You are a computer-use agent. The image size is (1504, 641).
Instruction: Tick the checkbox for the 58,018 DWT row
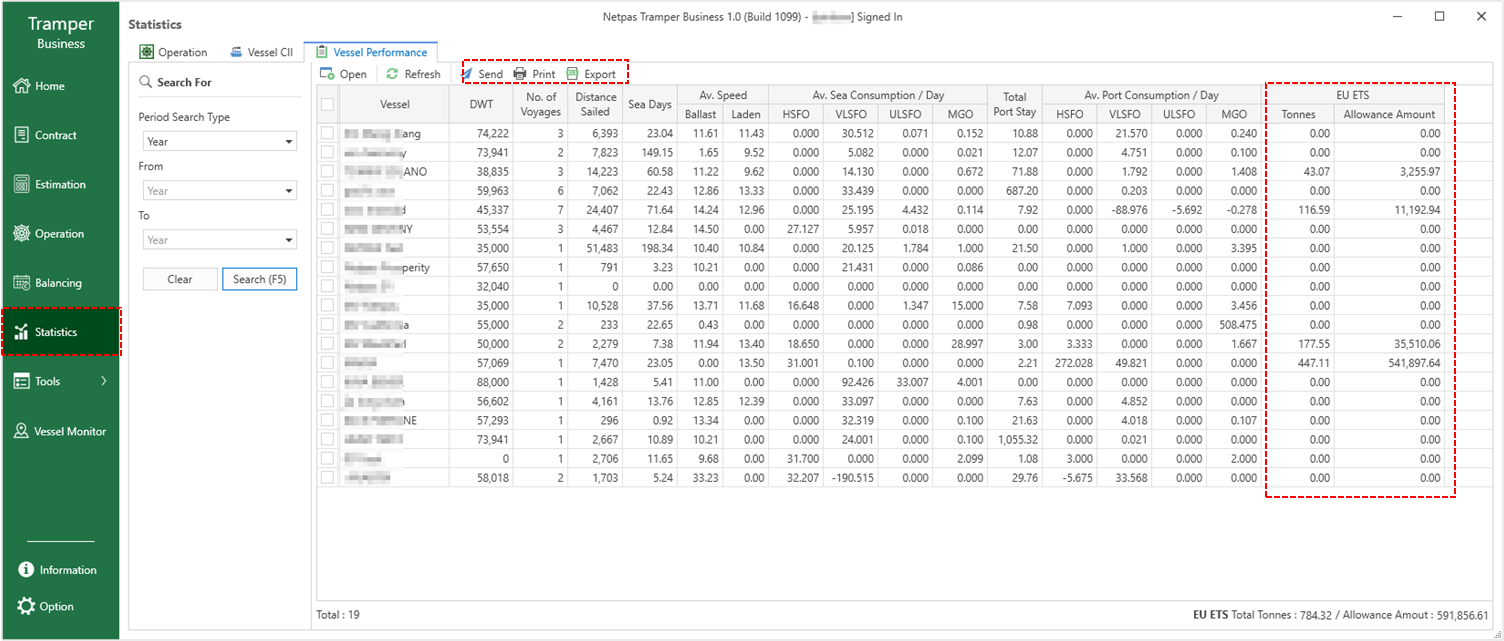point(327,478)
